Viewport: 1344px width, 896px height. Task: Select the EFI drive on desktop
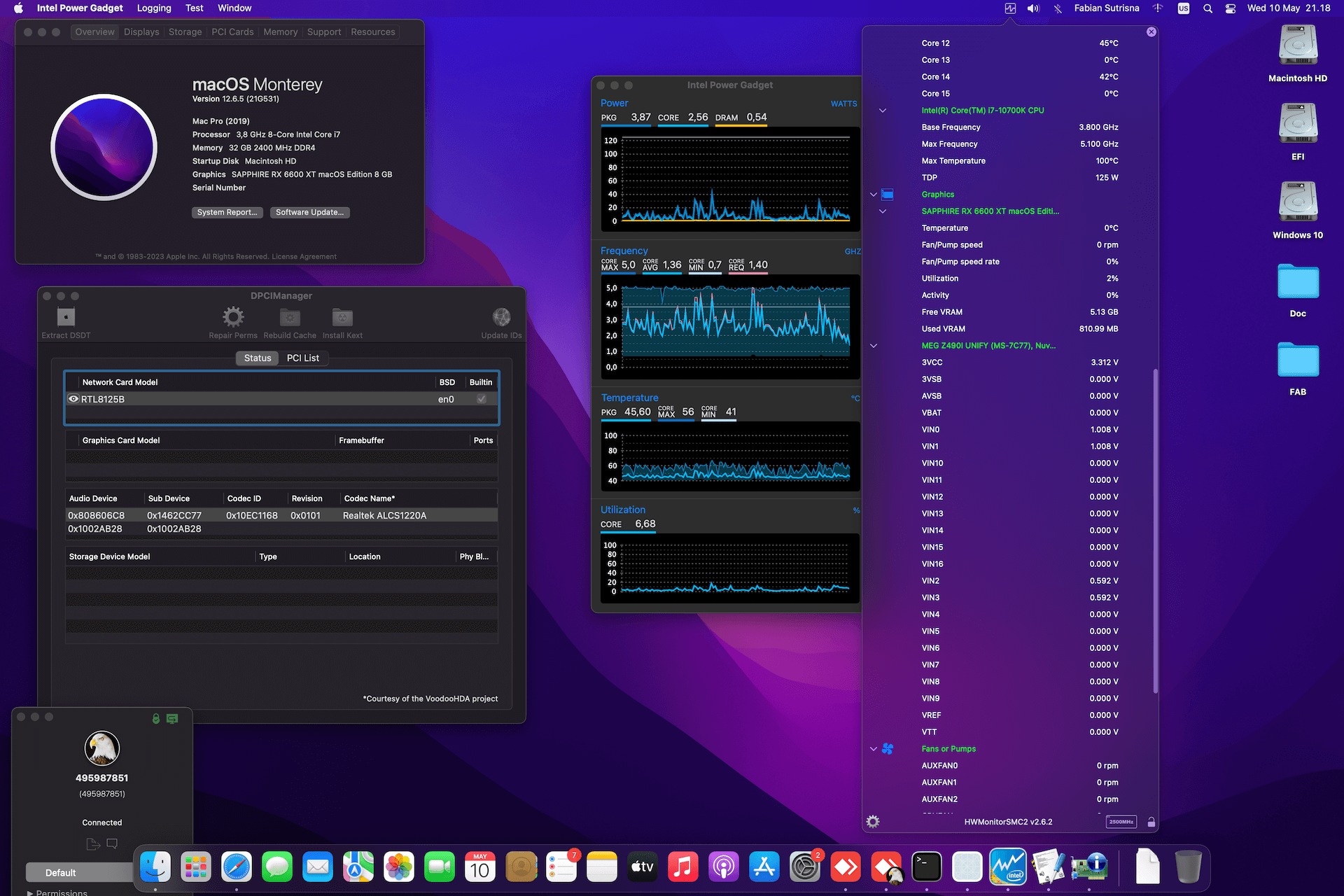click(1298, 125)
